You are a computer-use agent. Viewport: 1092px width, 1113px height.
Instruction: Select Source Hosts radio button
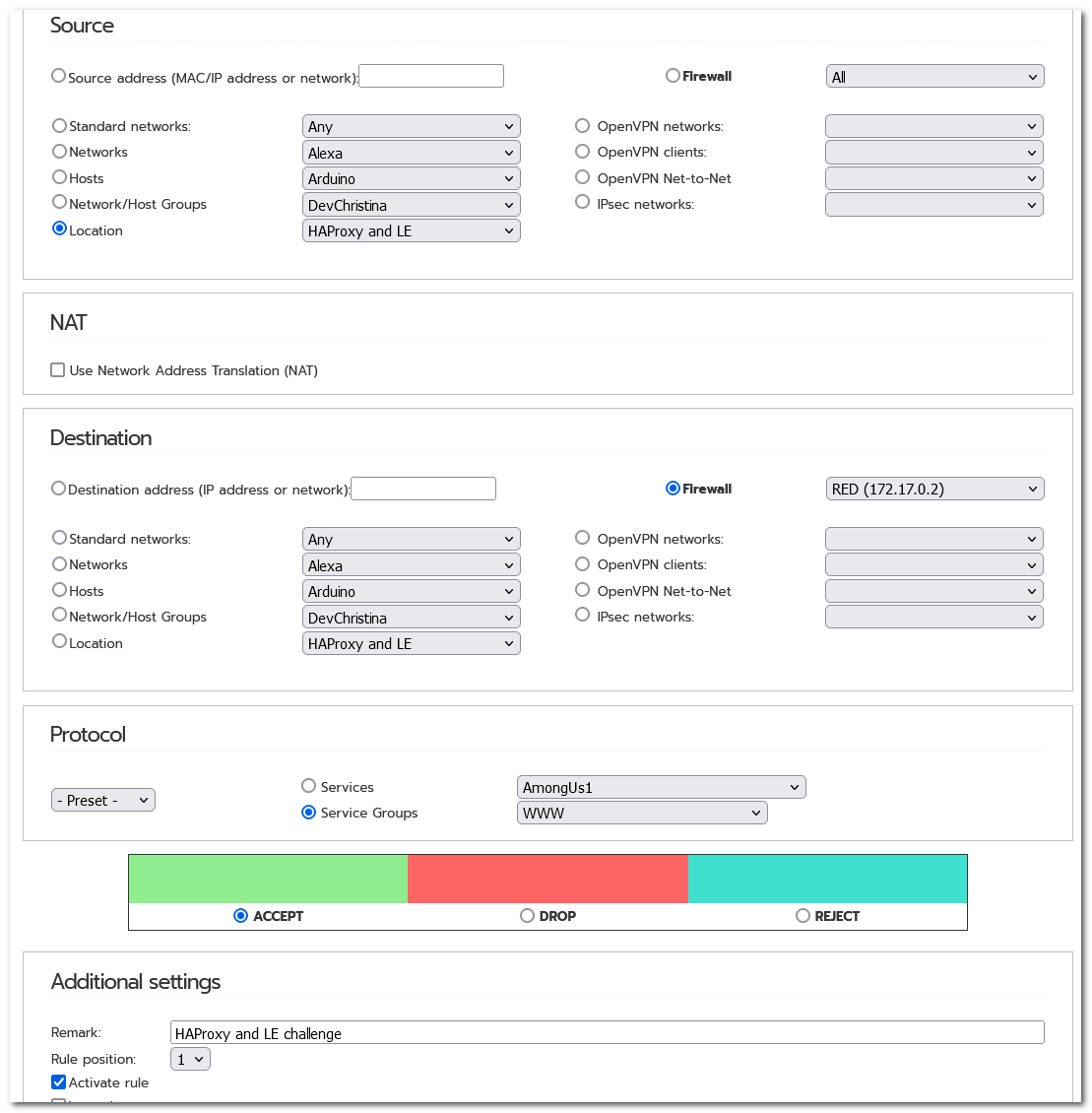[60, 177]
